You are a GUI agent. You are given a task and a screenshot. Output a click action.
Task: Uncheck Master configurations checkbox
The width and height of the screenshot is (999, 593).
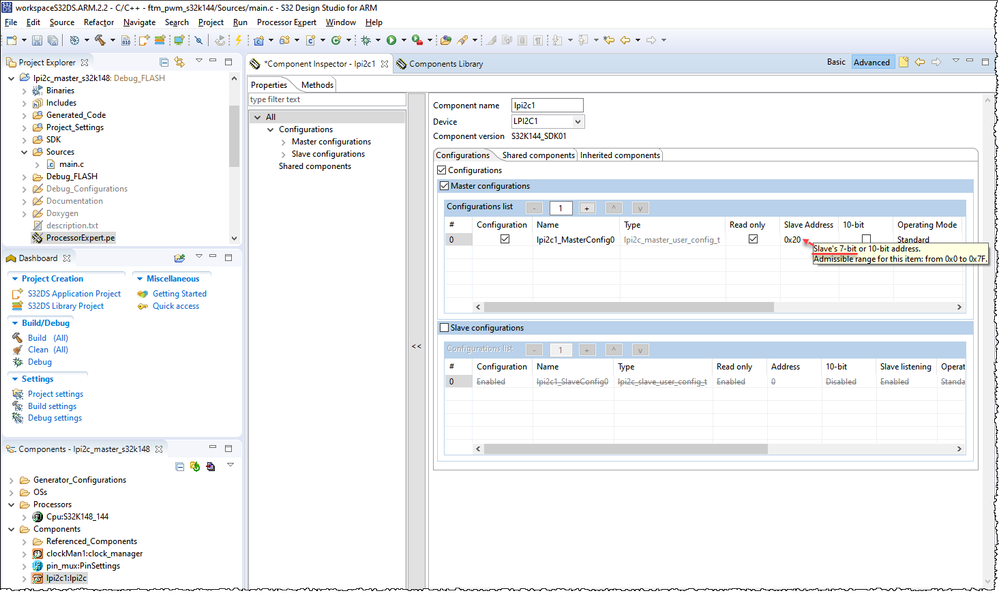tap(444, 186)
